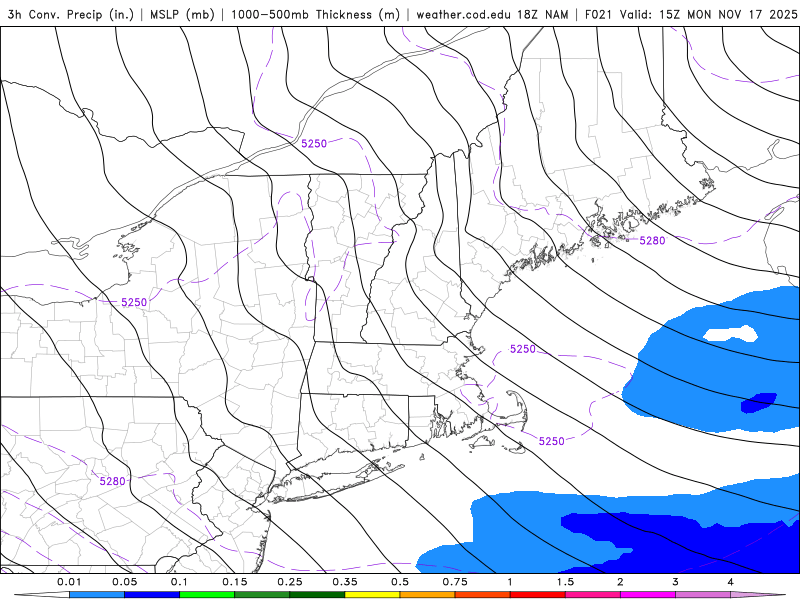Click the dark blue 0.05–0.1 legend swatch
The height and width of the screenshot is (600, 800).
pos(152,595)
